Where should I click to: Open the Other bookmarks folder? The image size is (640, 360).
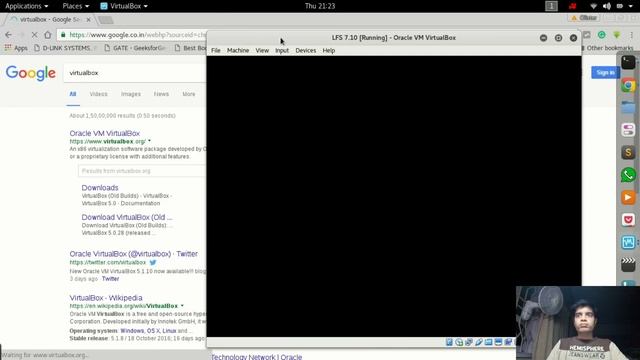pyautogui.click(x=607, y=48)
